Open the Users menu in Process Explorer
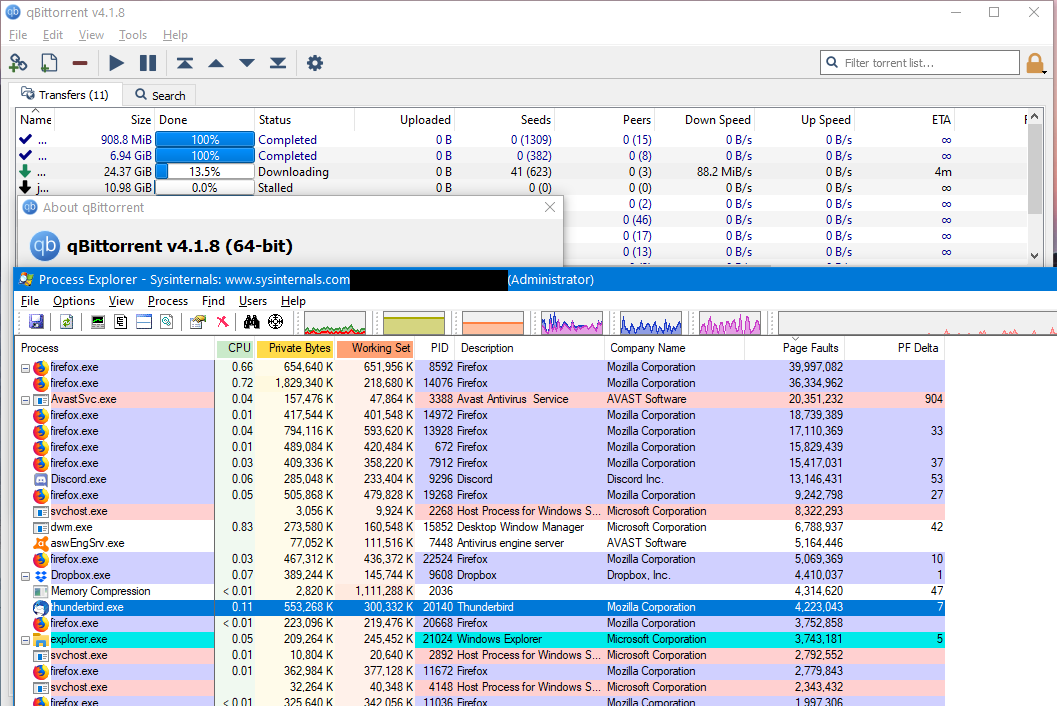 point(253,301)
